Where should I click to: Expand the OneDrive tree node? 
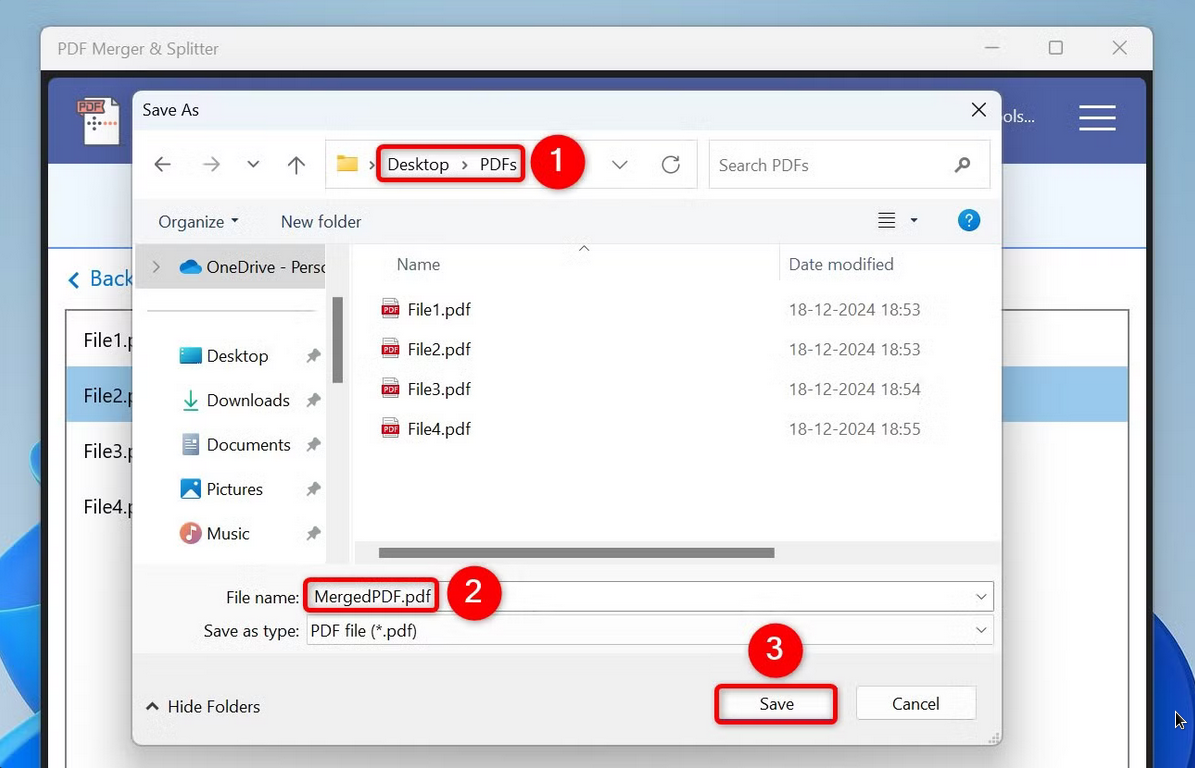[x=156, y=267]
